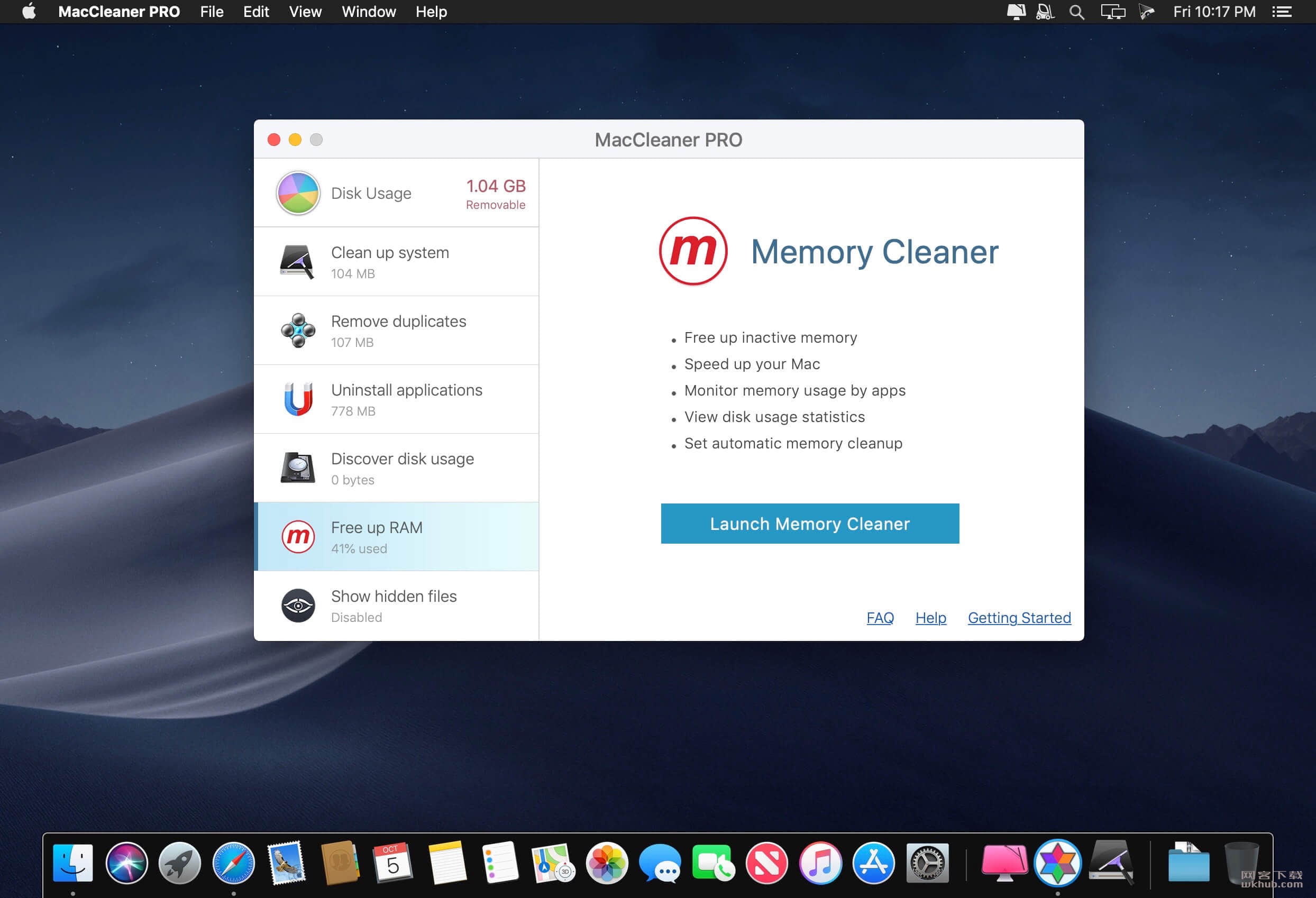Select Show hidden files section

[x=396, y=606]
